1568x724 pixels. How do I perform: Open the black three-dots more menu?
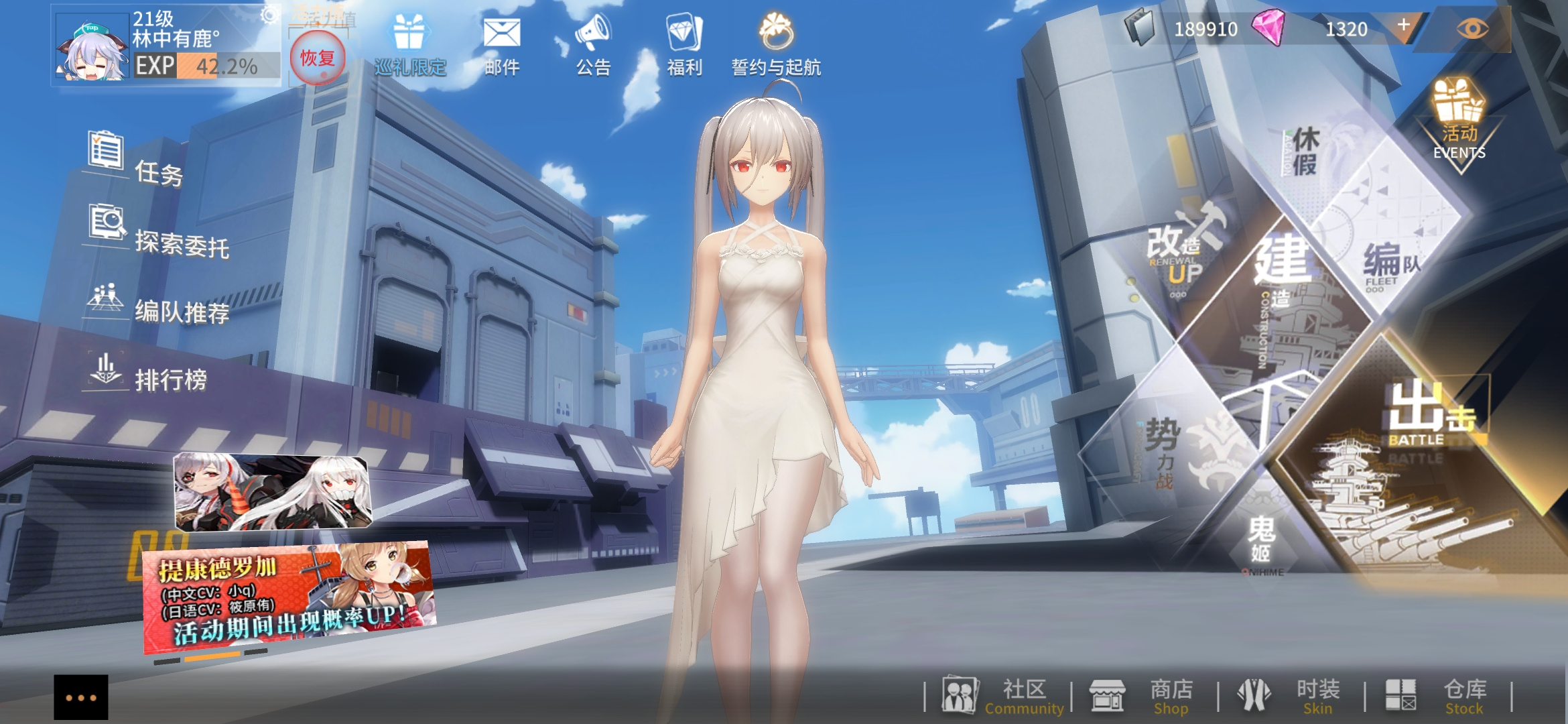click(x=81, y=697)
